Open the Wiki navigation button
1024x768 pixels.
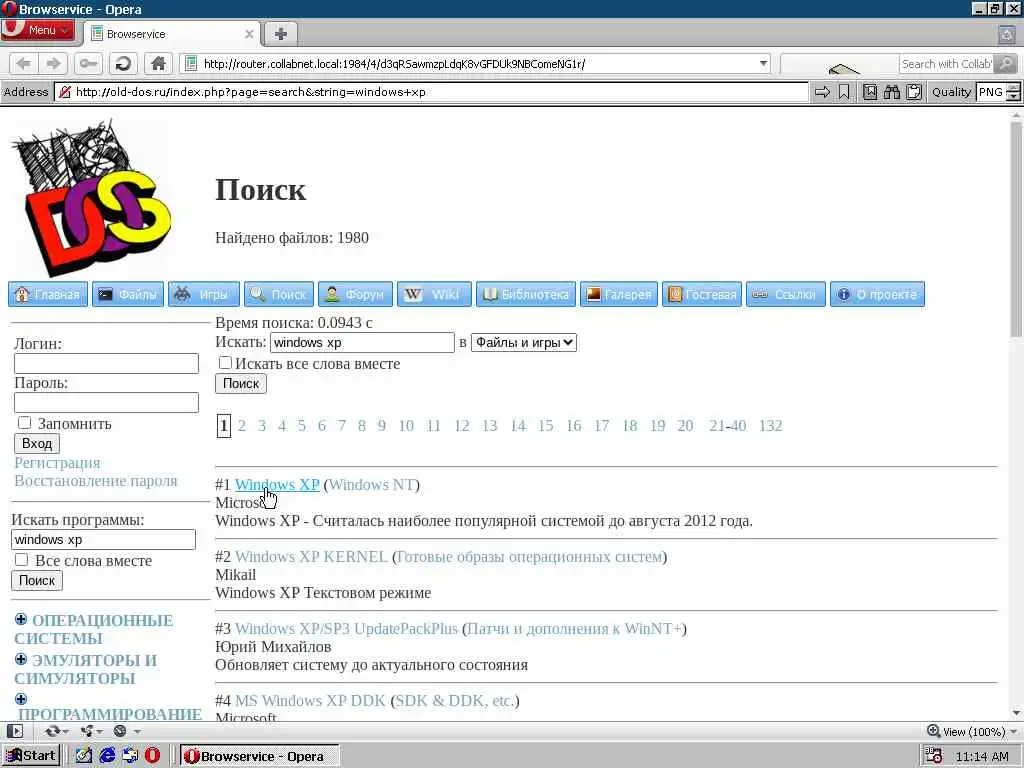tap(434, 295)
